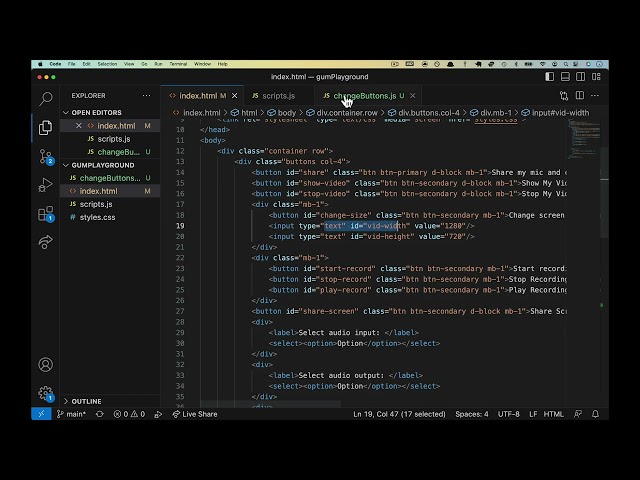
Task: Open the errors and warnings indicator
Action: [x=129, y=414]
